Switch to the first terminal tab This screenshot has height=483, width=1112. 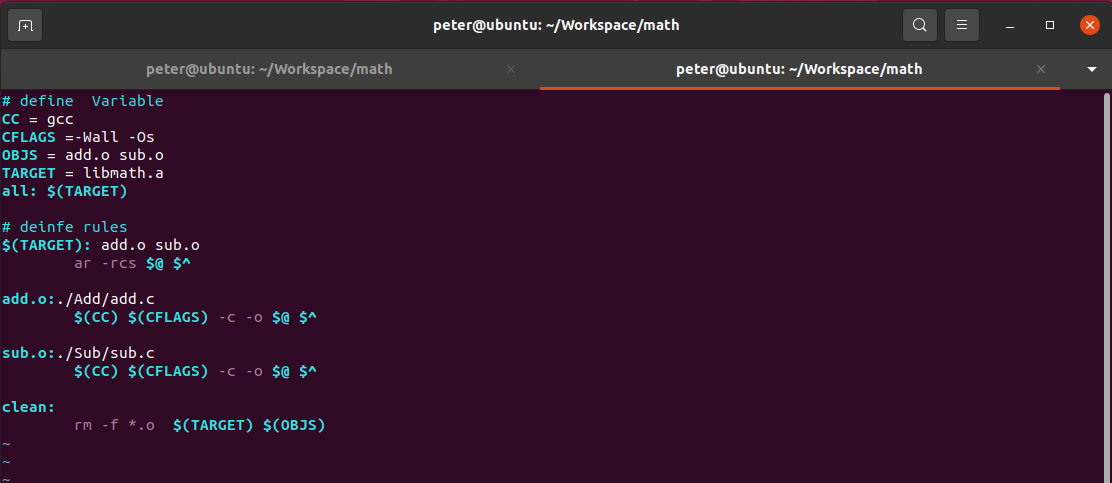click(x=269, y=69)
